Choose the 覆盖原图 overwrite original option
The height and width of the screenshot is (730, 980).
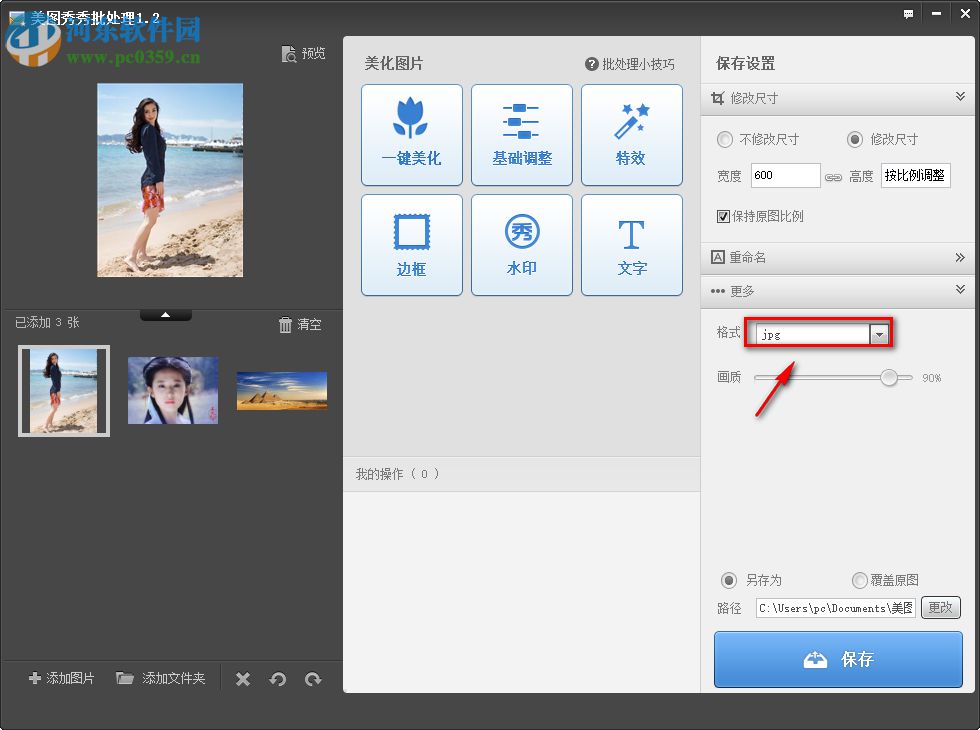click(x=859, y=580)
